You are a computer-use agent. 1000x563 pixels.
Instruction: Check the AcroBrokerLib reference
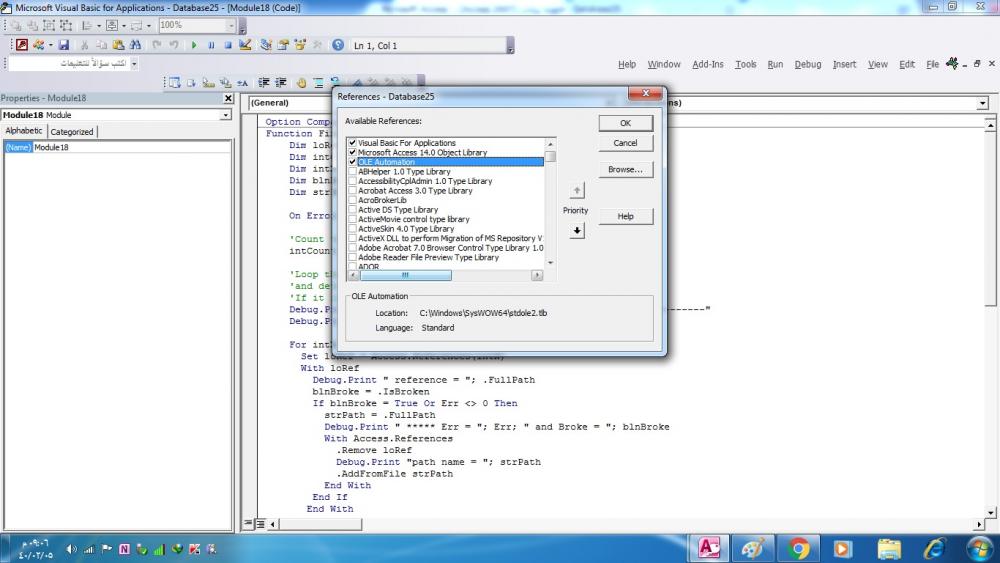coord(353,200)
